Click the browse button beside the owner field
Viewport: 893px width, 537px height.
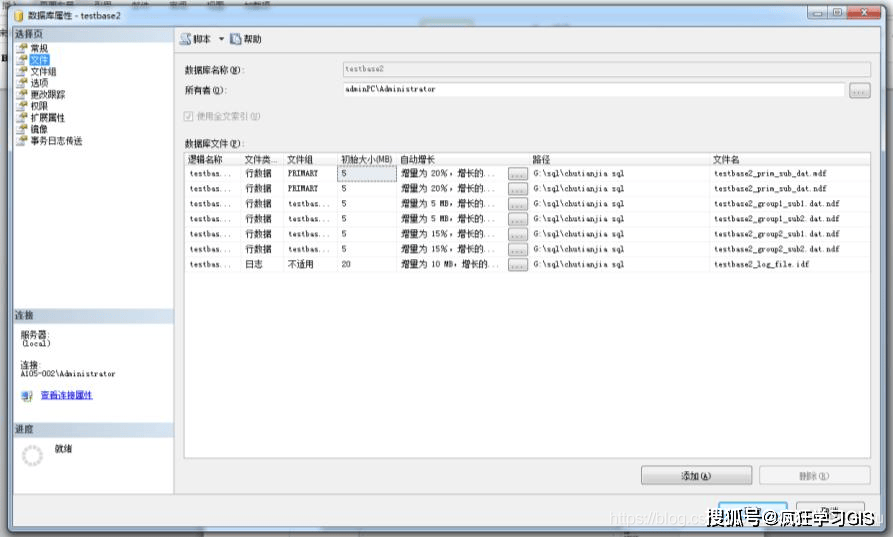(859, 91)
